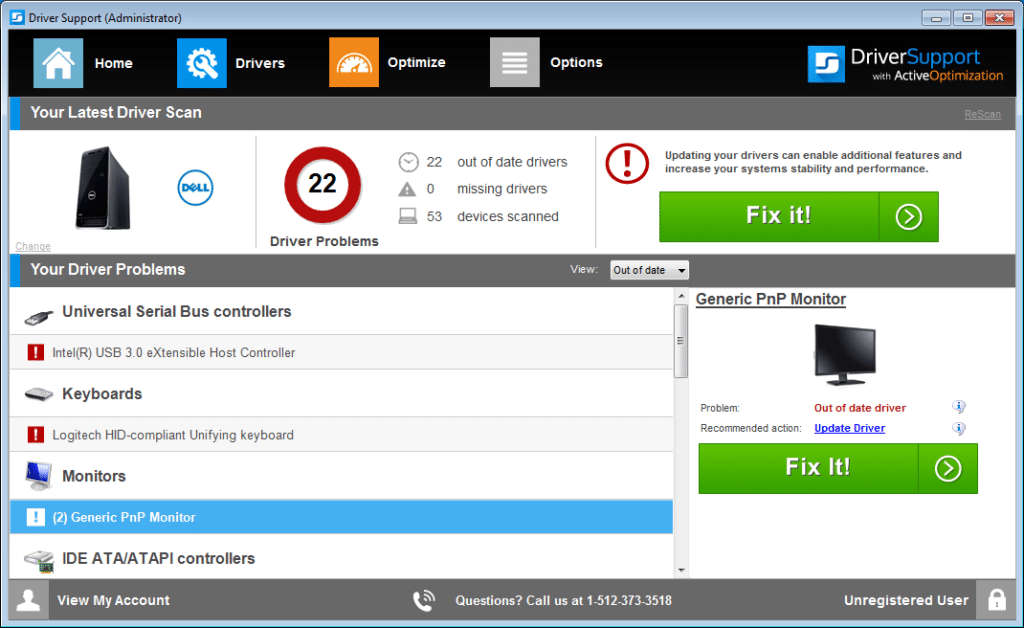This screenshot has height=628, width=1024.
Task: Click info icon next to Update Driver
Action: click(958, 428)
